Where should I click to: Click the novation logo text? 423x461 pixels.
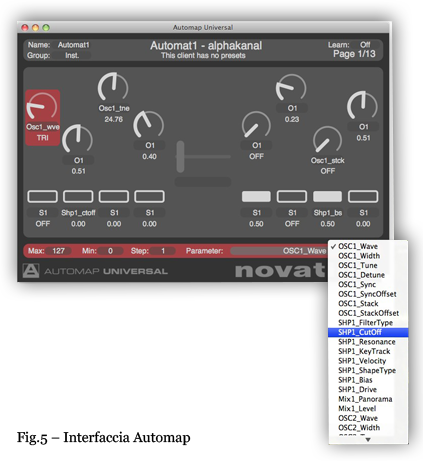point(279,271)
